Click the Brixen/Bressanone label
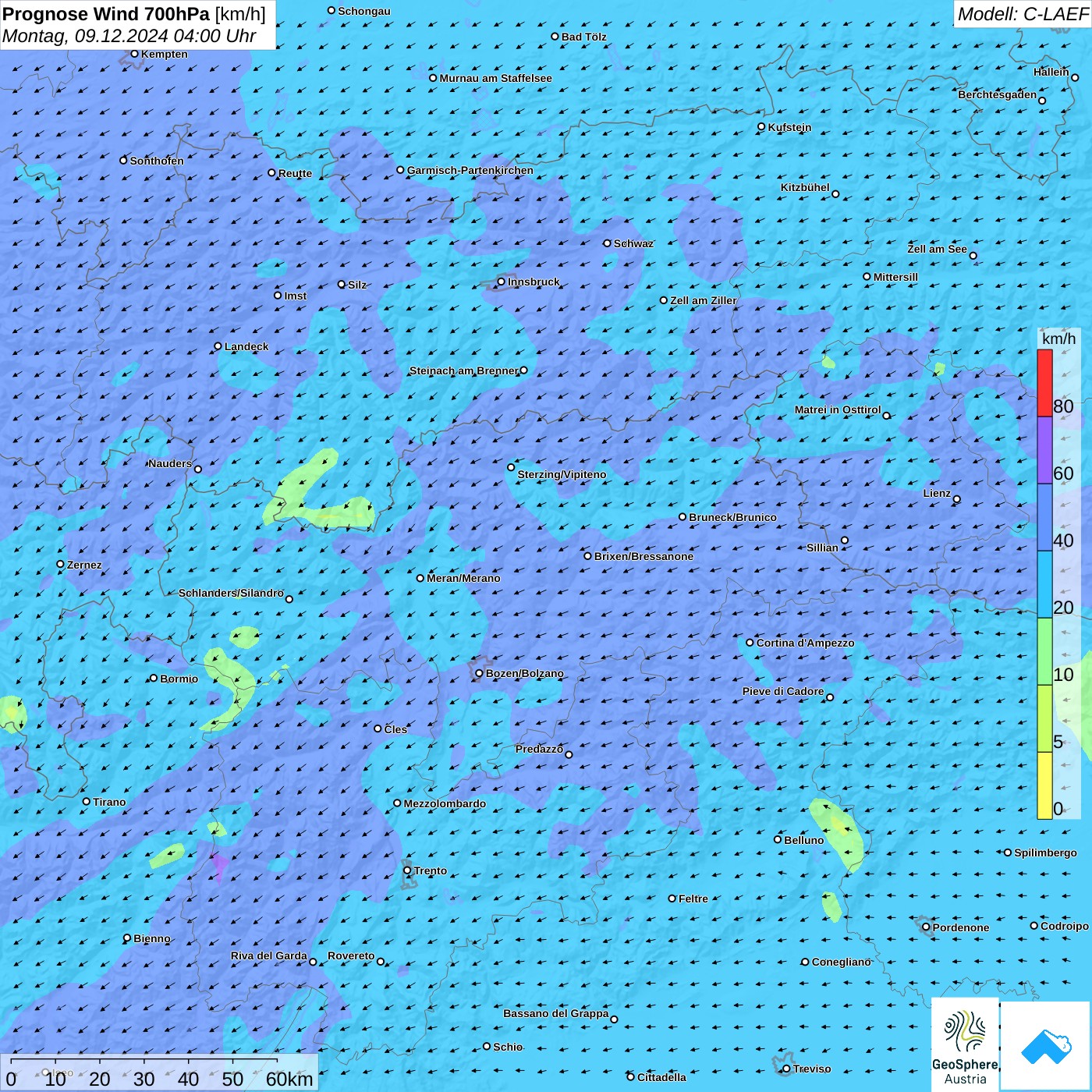 [x=643, y=556]
